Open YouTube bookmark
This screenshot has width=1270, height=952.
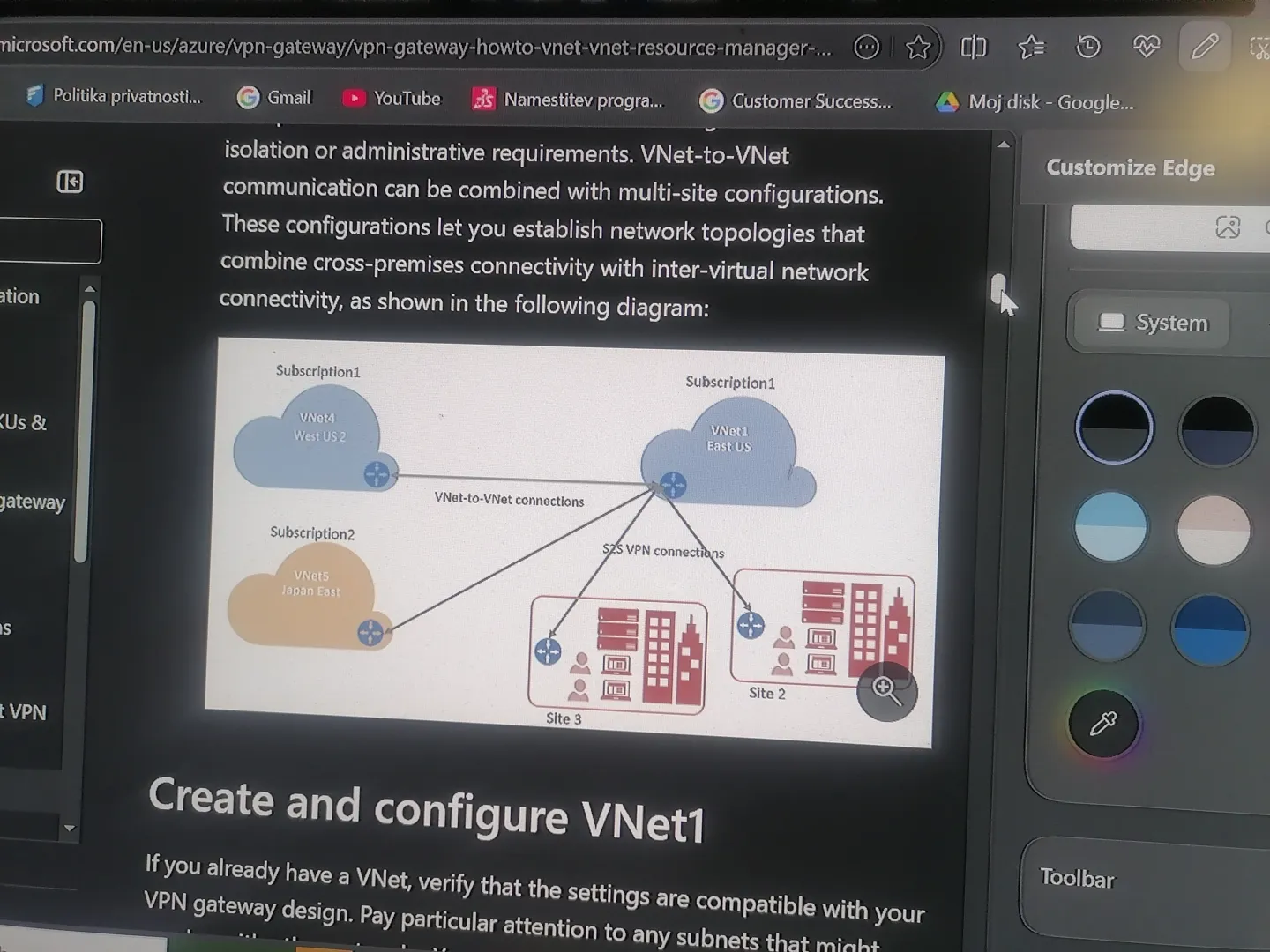click(x=391, y=98)
